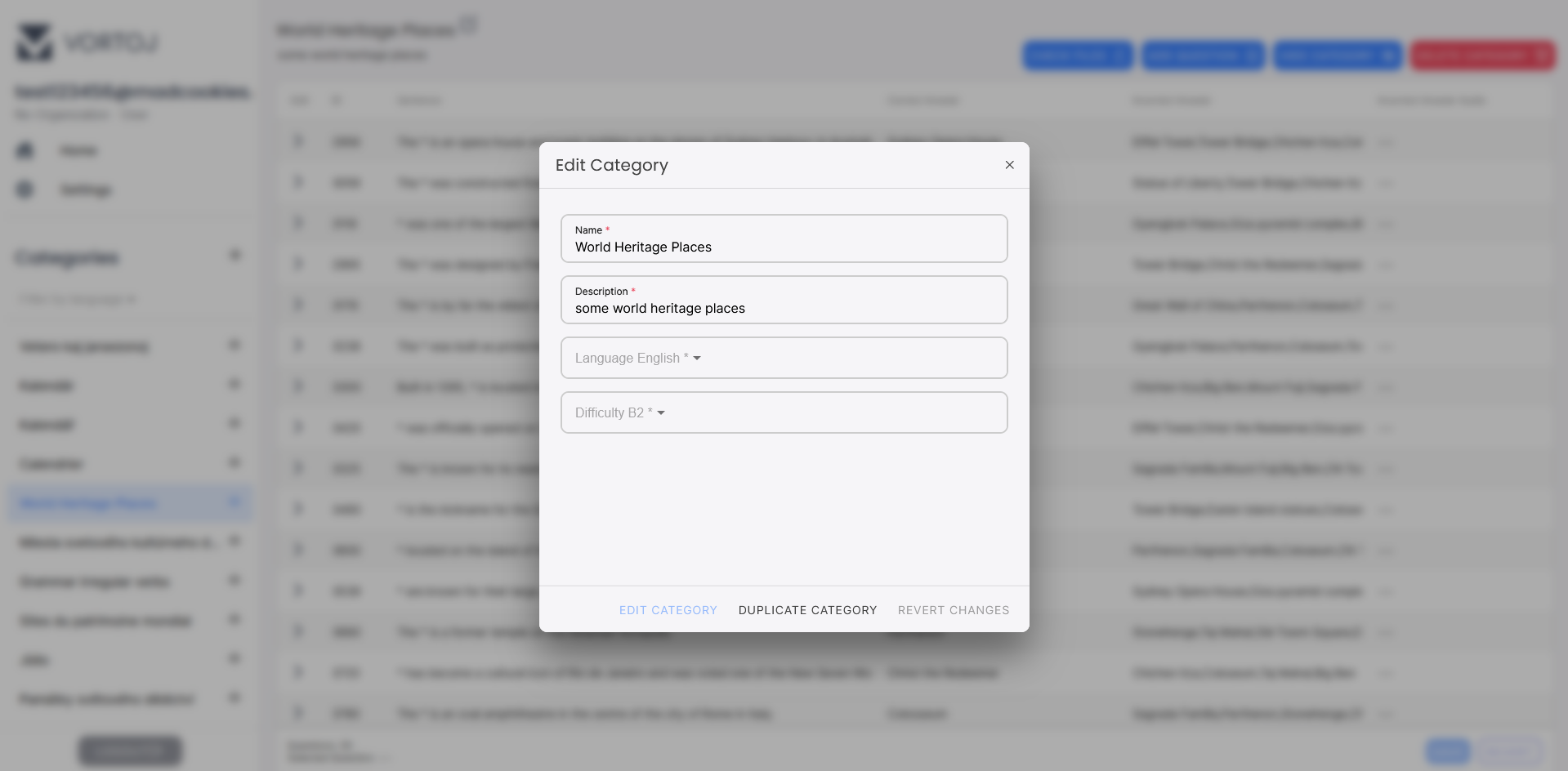Click the Settings gear icon
This screenshot has width=1568, height=771.
click(25, 189)
